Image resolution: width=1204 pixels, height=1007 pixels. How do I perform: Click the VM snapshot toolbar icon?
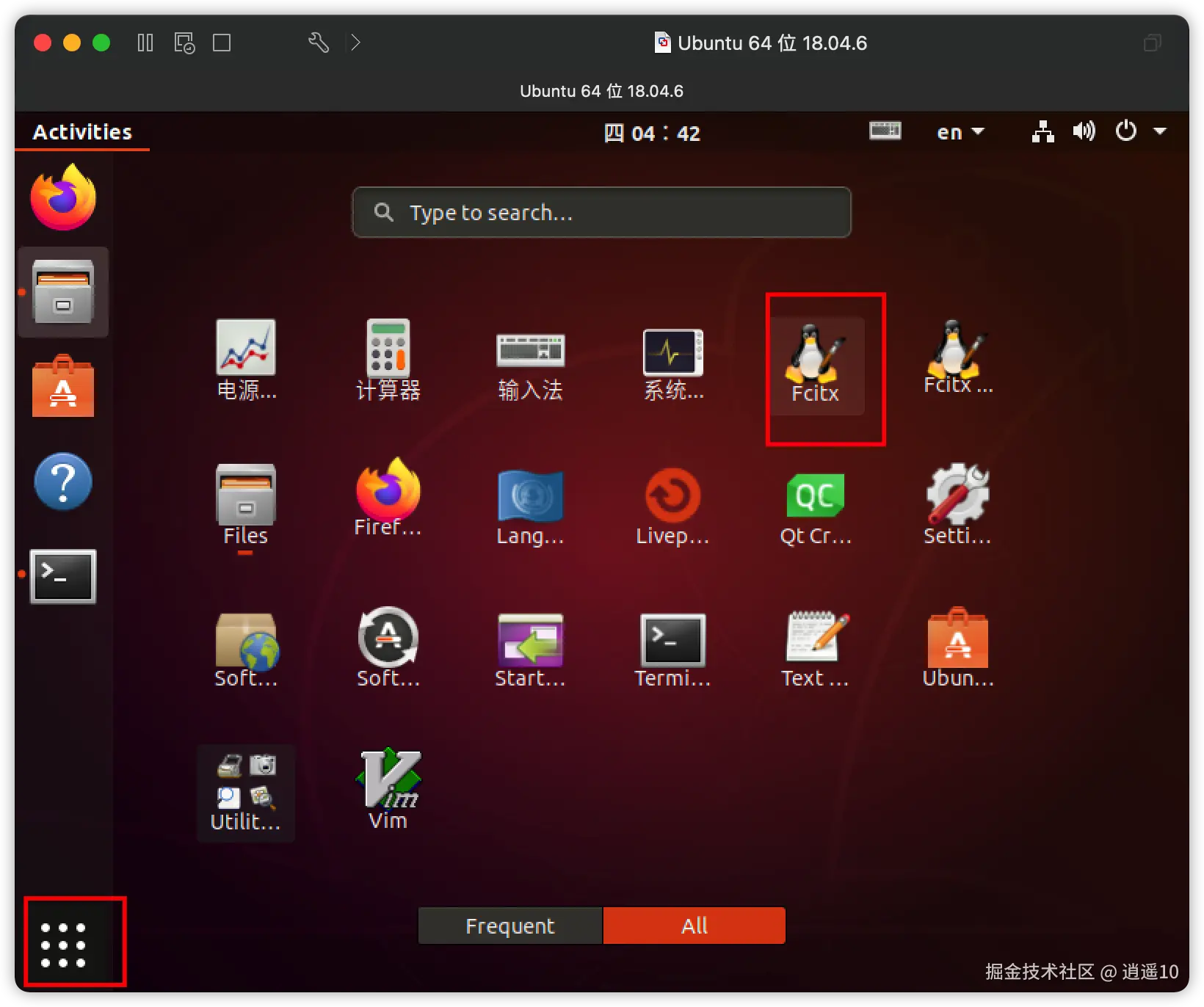click(184, 43)
